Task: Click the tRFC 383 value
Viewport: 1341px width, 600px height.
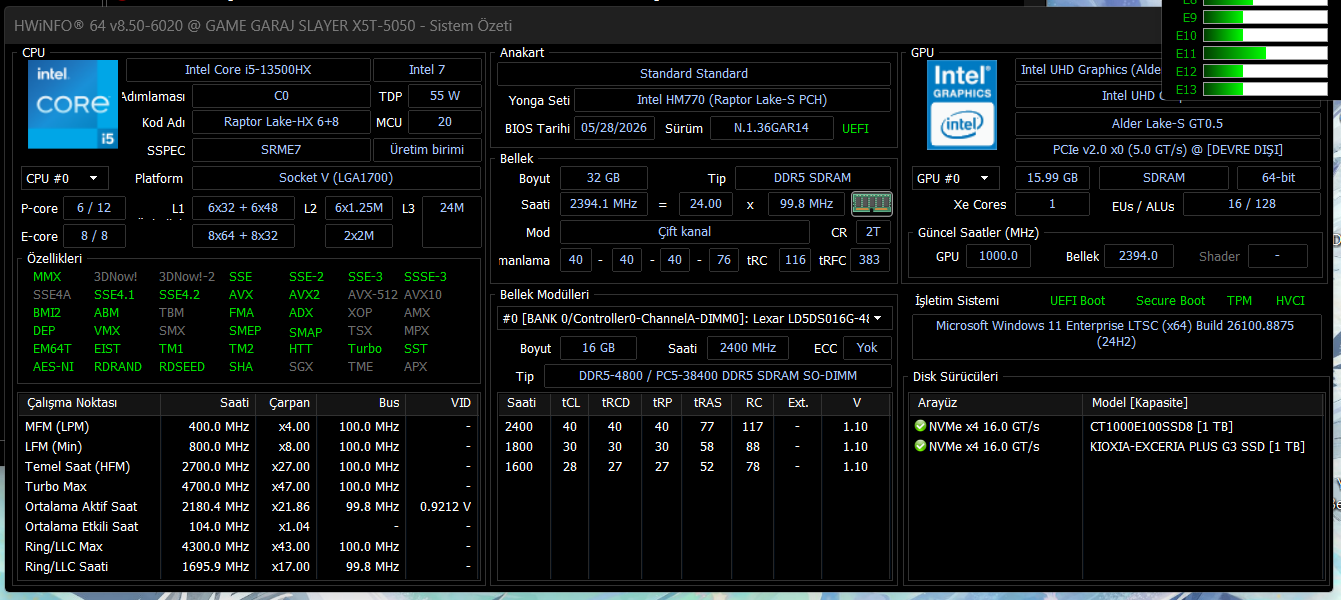Action: point(870,260)
